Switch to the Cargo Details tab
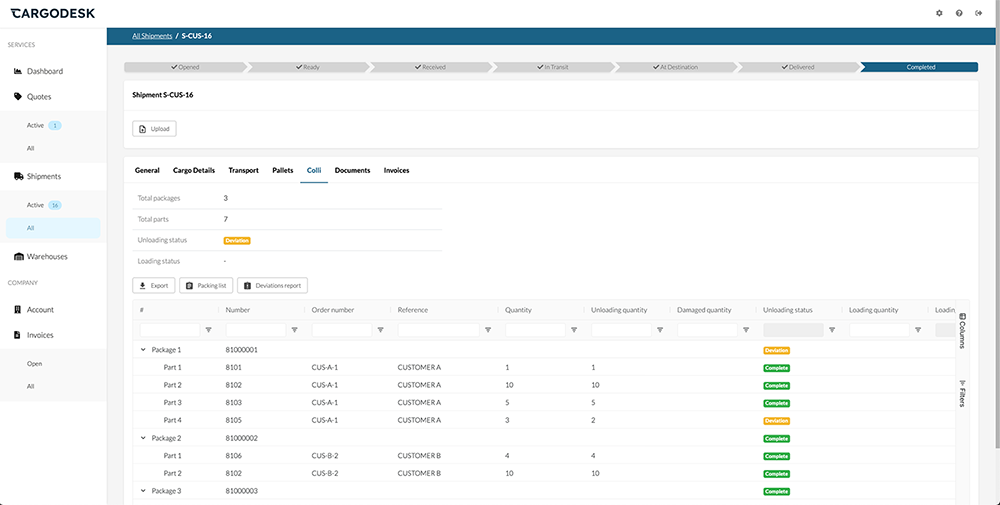 point(194,170)
